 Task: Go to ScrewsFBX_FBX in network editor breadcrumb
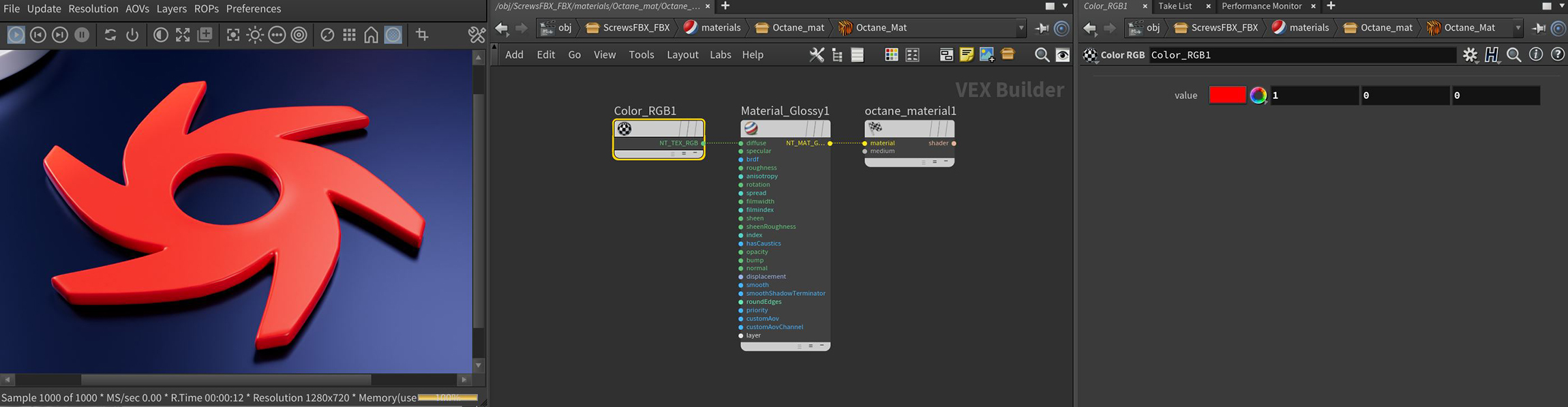pos(635,28)
